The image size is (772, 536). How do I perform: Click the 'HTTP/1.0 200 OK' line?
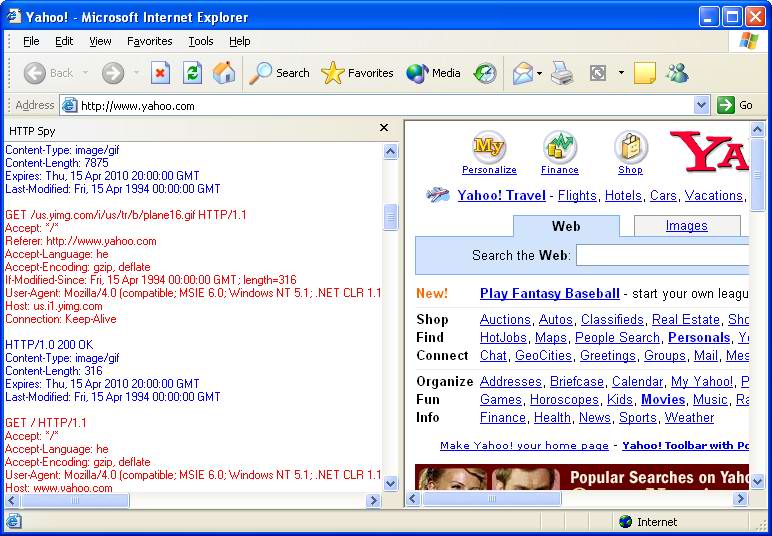pyautogui.click(x=49, y=345)
